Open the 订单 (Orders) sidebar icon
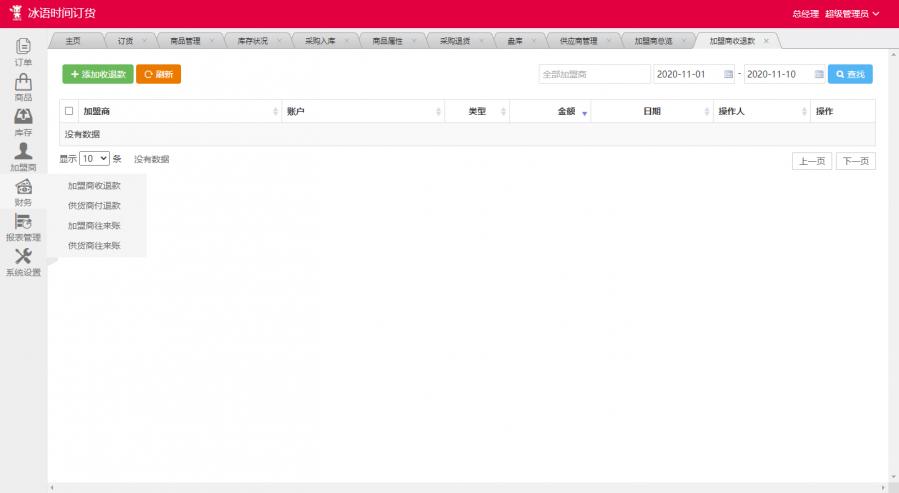The width and height of the screenshot is (899, 493). (x=23, y=46)
